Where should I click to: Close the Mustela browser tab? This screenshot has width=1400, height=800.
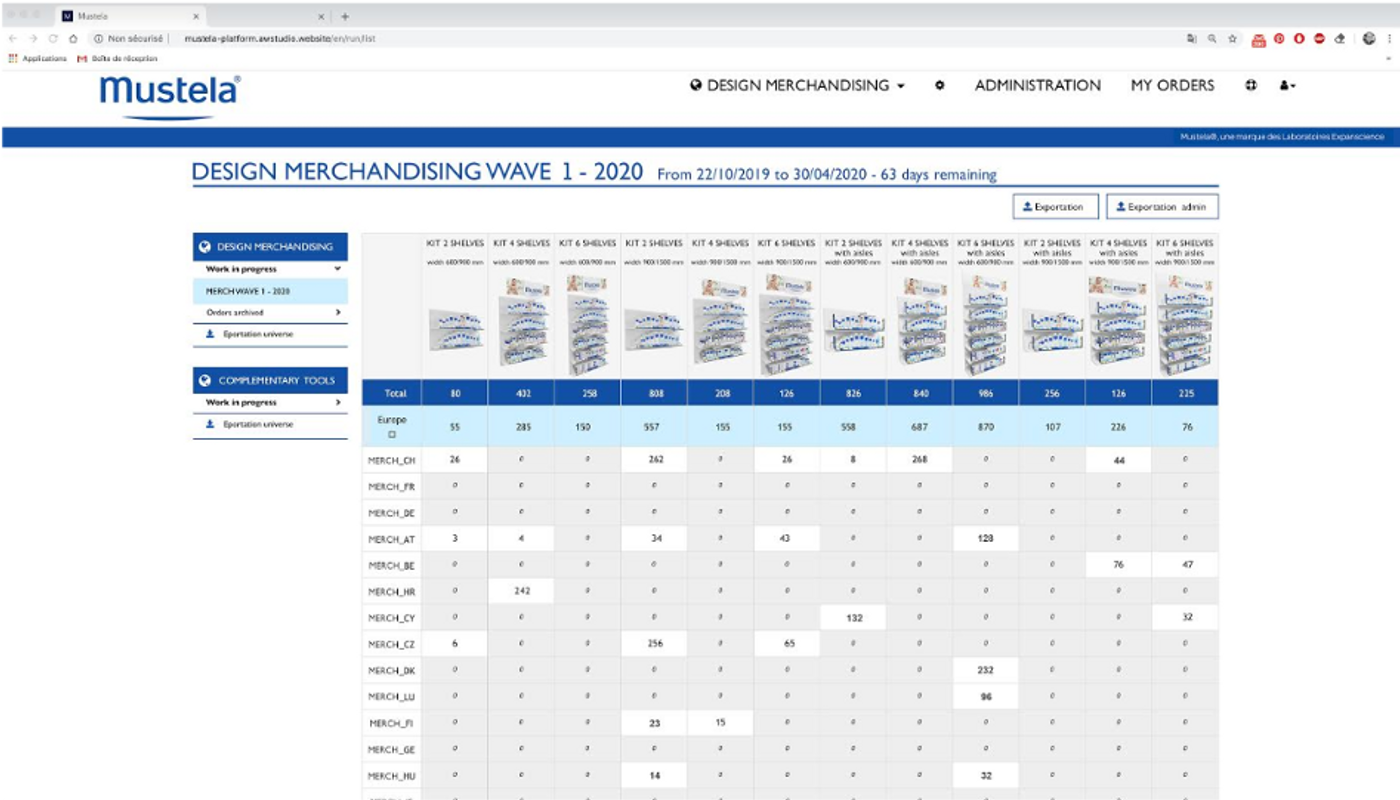pos(196,16)
